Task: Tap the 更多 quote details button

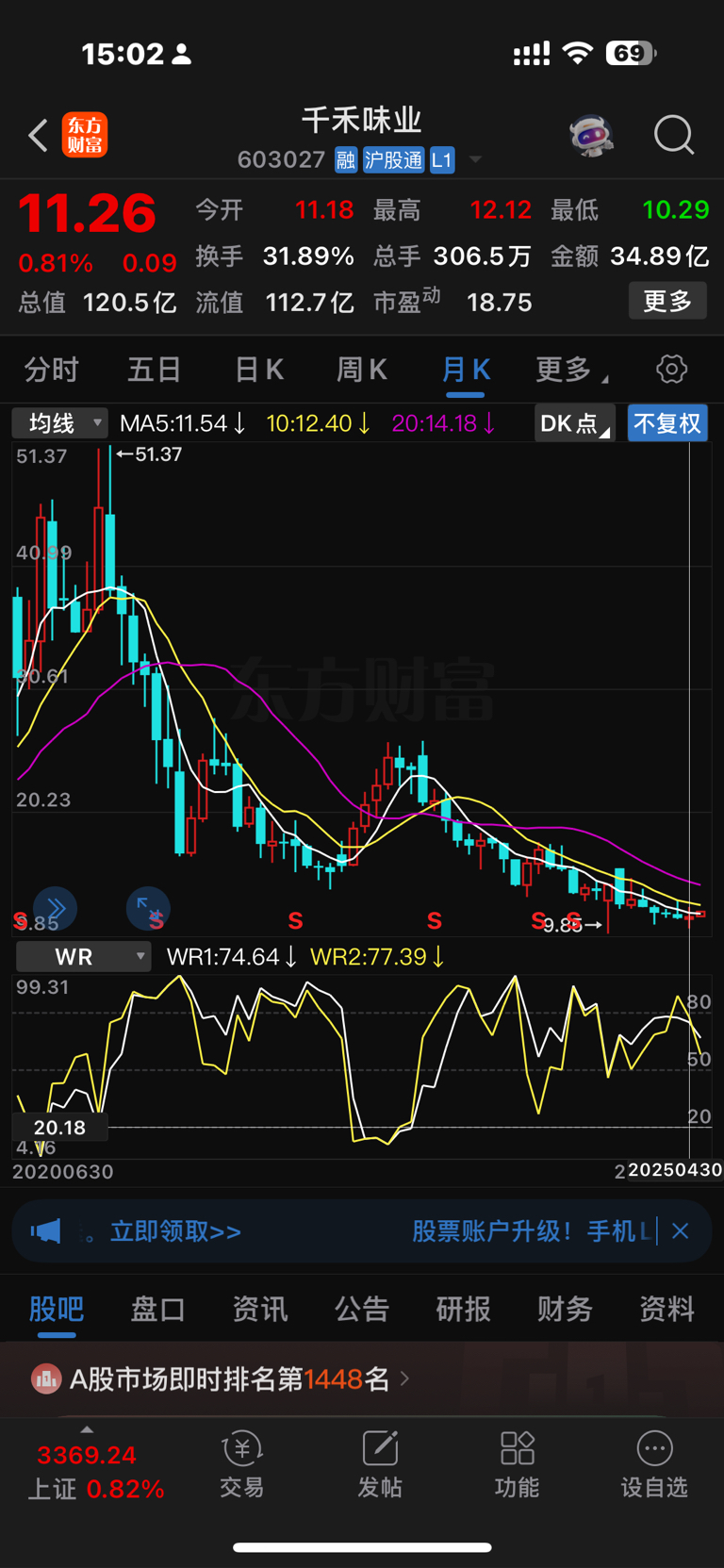Action: click(x=667, y=302)
